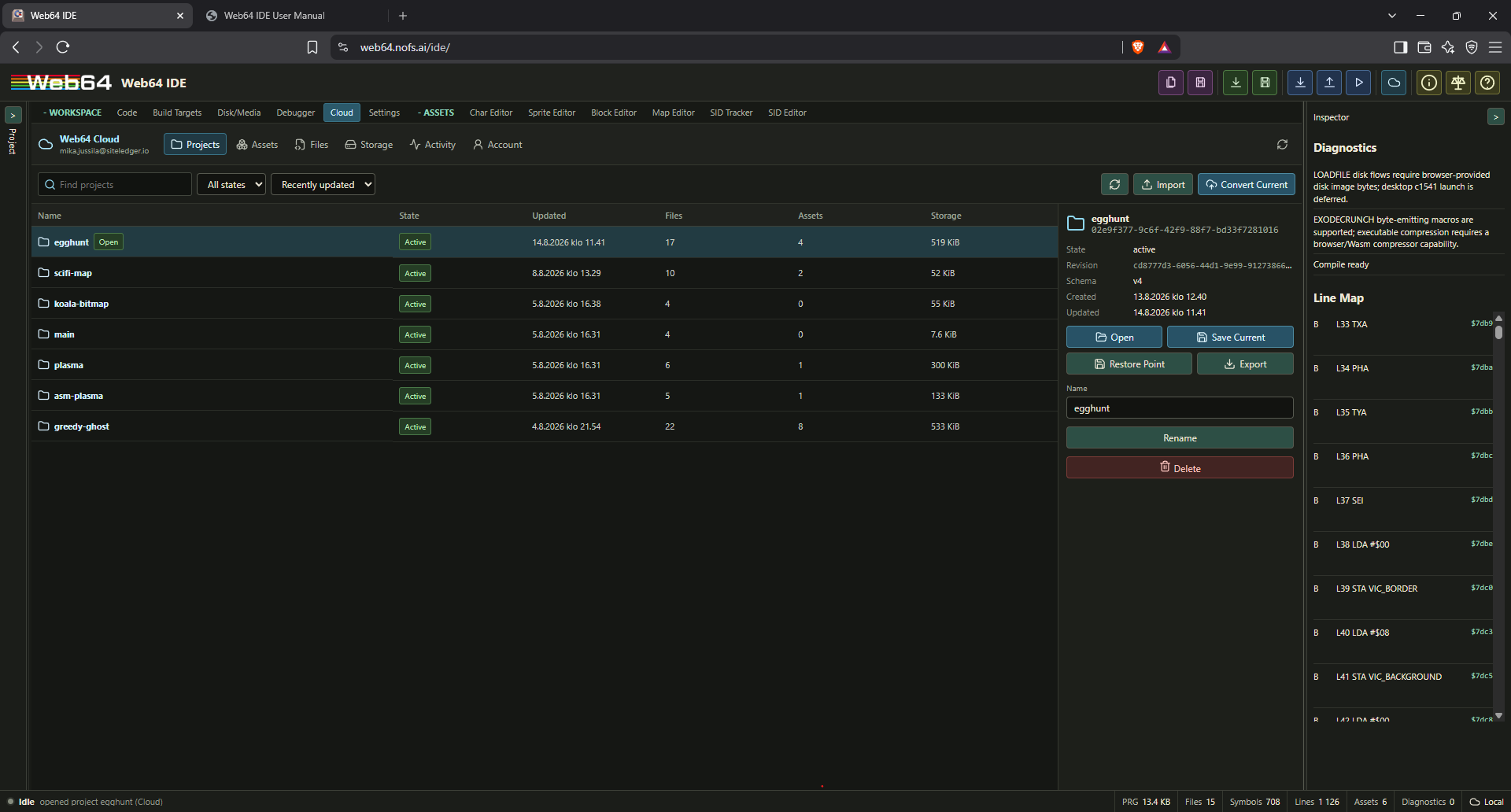Click the blue download arrow icon
The width and height of the screenshot is (1511, 812).
[x=1300, y=83]
